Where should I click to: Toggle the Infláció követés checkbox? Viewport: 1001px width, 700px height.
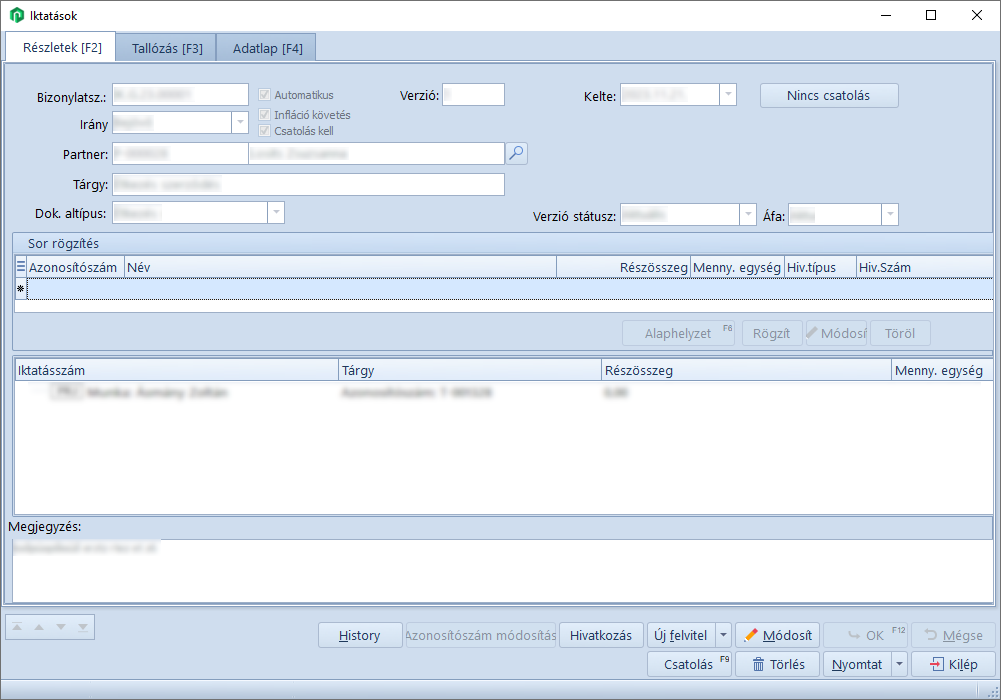pos(265,114)
